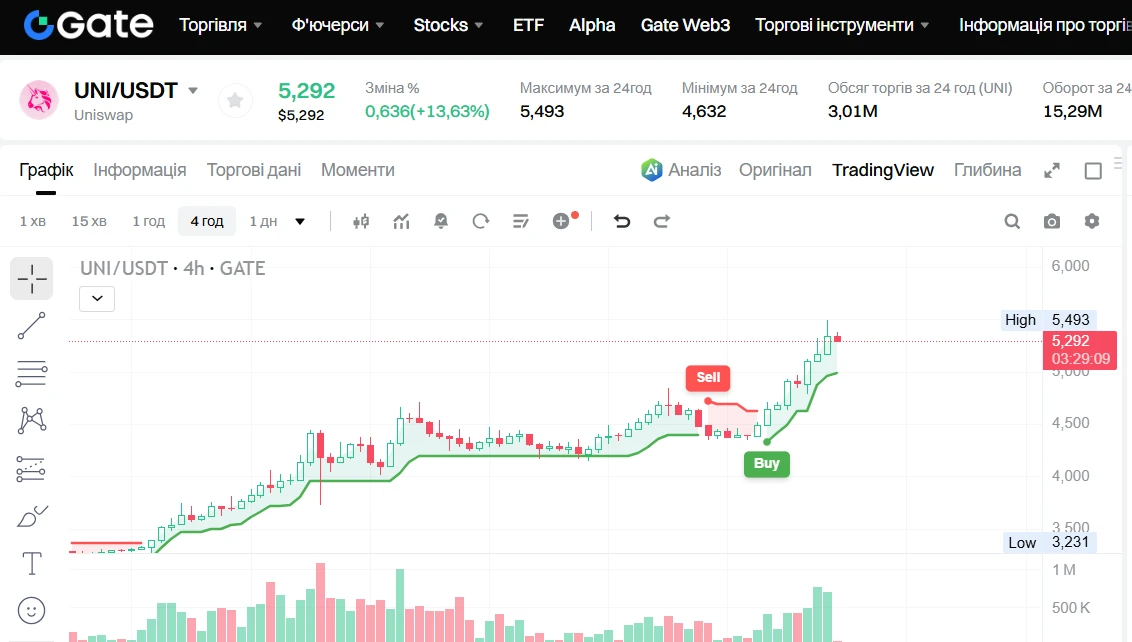The image size is (1132, 642).
Task: Switch chart to Оригінал mode
Action: 775,170
